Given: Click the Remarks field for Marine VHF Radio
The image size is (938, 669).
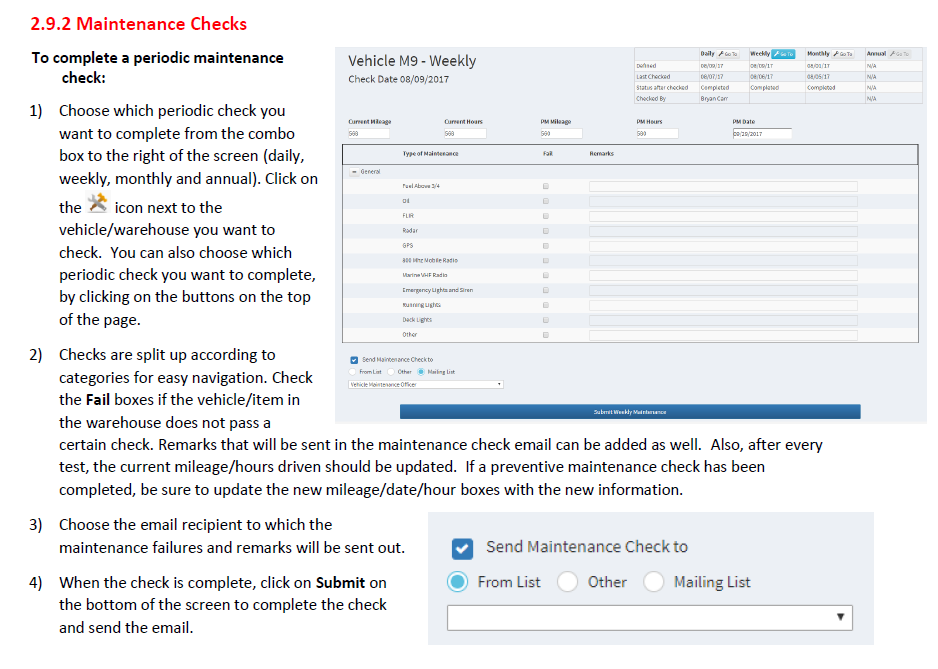Looking at the screenshot, I should 723,275.
